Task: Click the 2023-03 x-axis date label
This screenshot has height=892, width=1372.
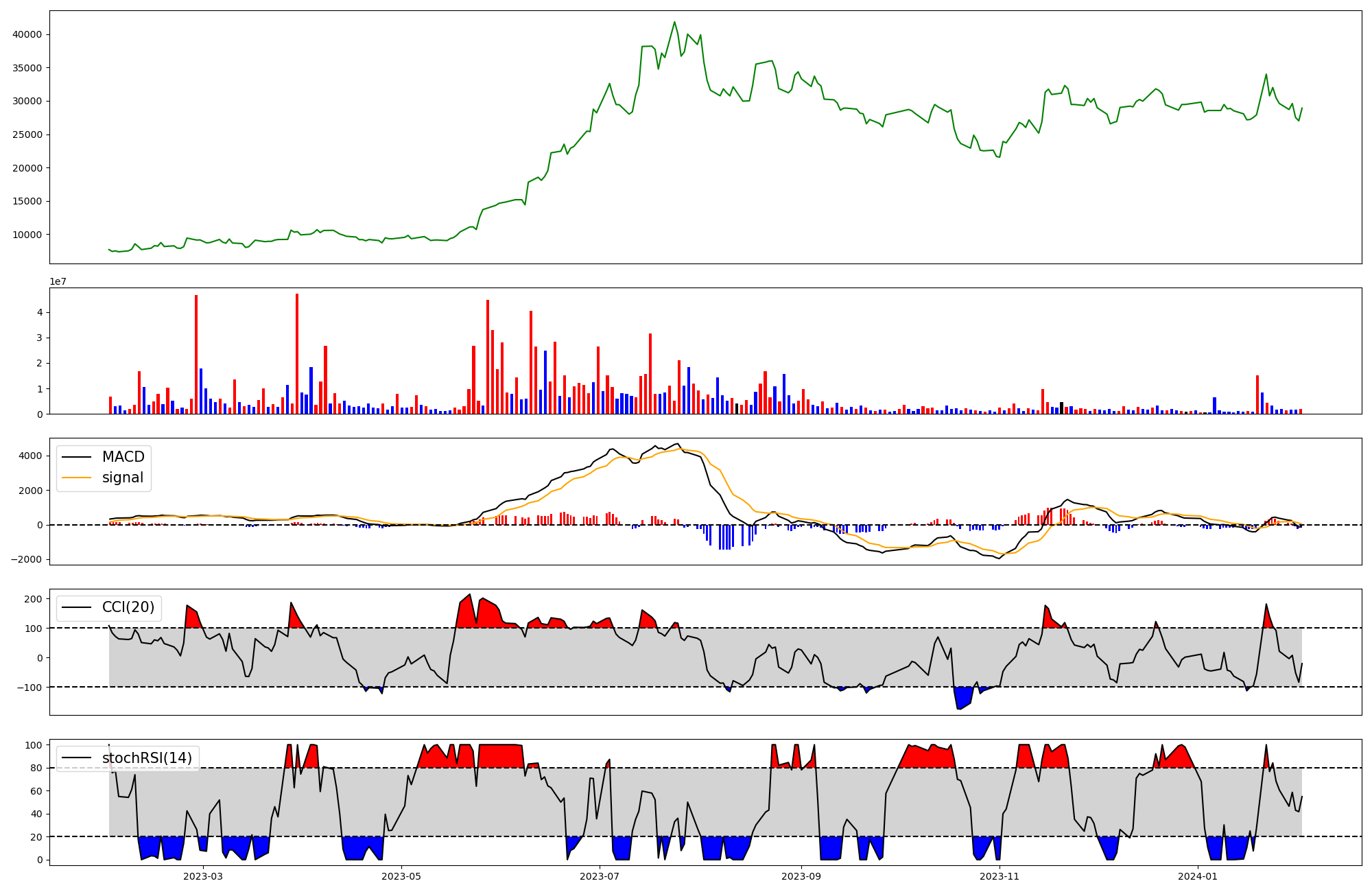Action: (x=203, y=876)
